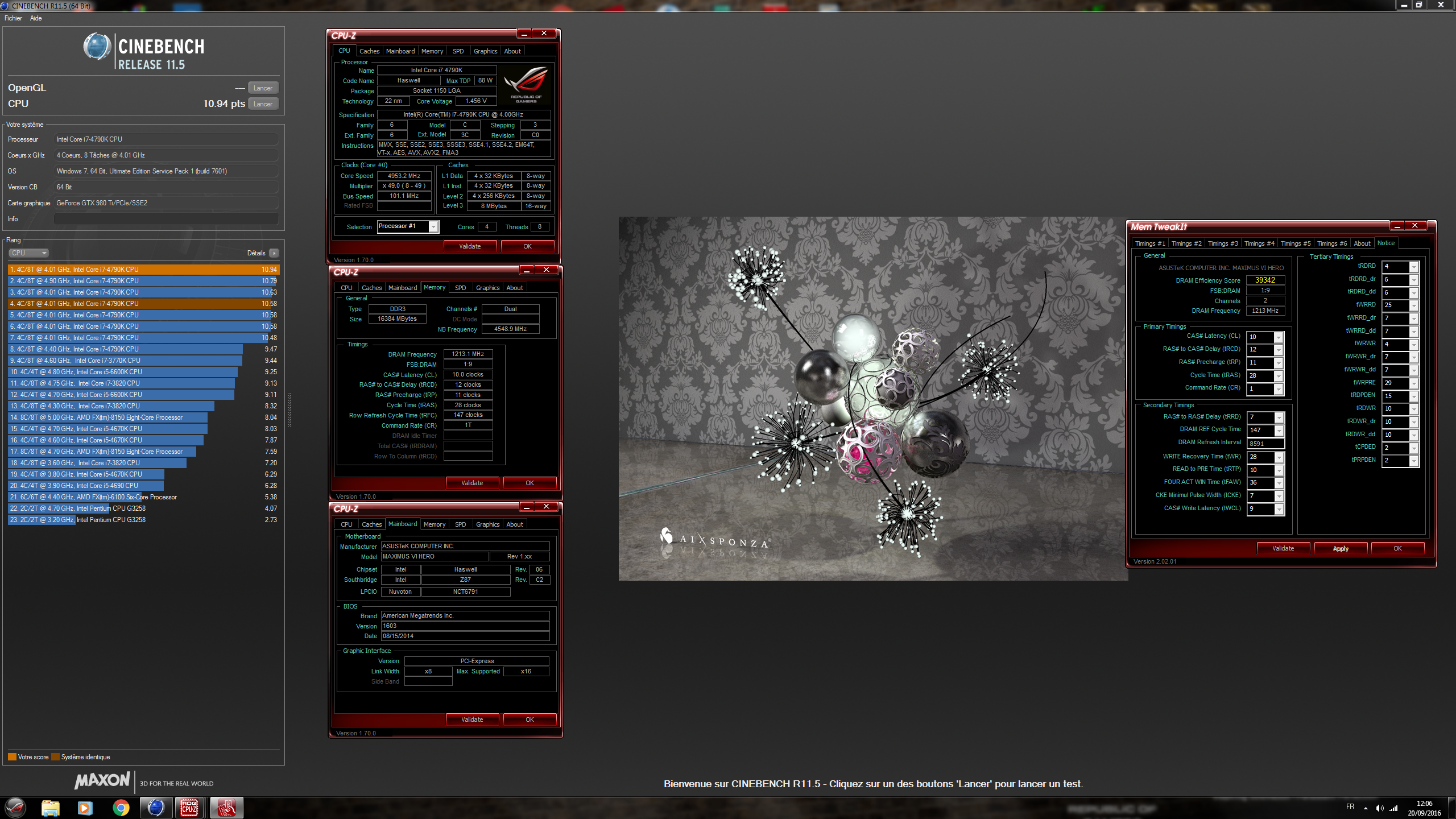Select ranking row 23 Pentium G3258 at 3.20 GHz
The image size is (1456, 819).
[x=143, y=520]
